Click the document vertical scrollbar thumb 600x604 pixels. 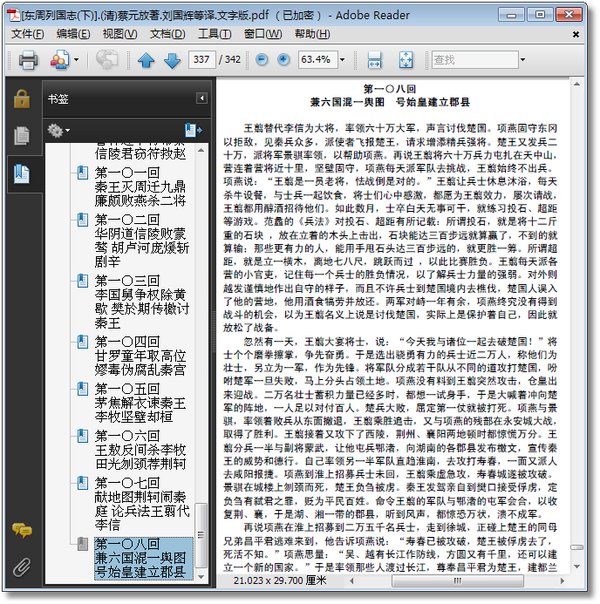(577, 547)
